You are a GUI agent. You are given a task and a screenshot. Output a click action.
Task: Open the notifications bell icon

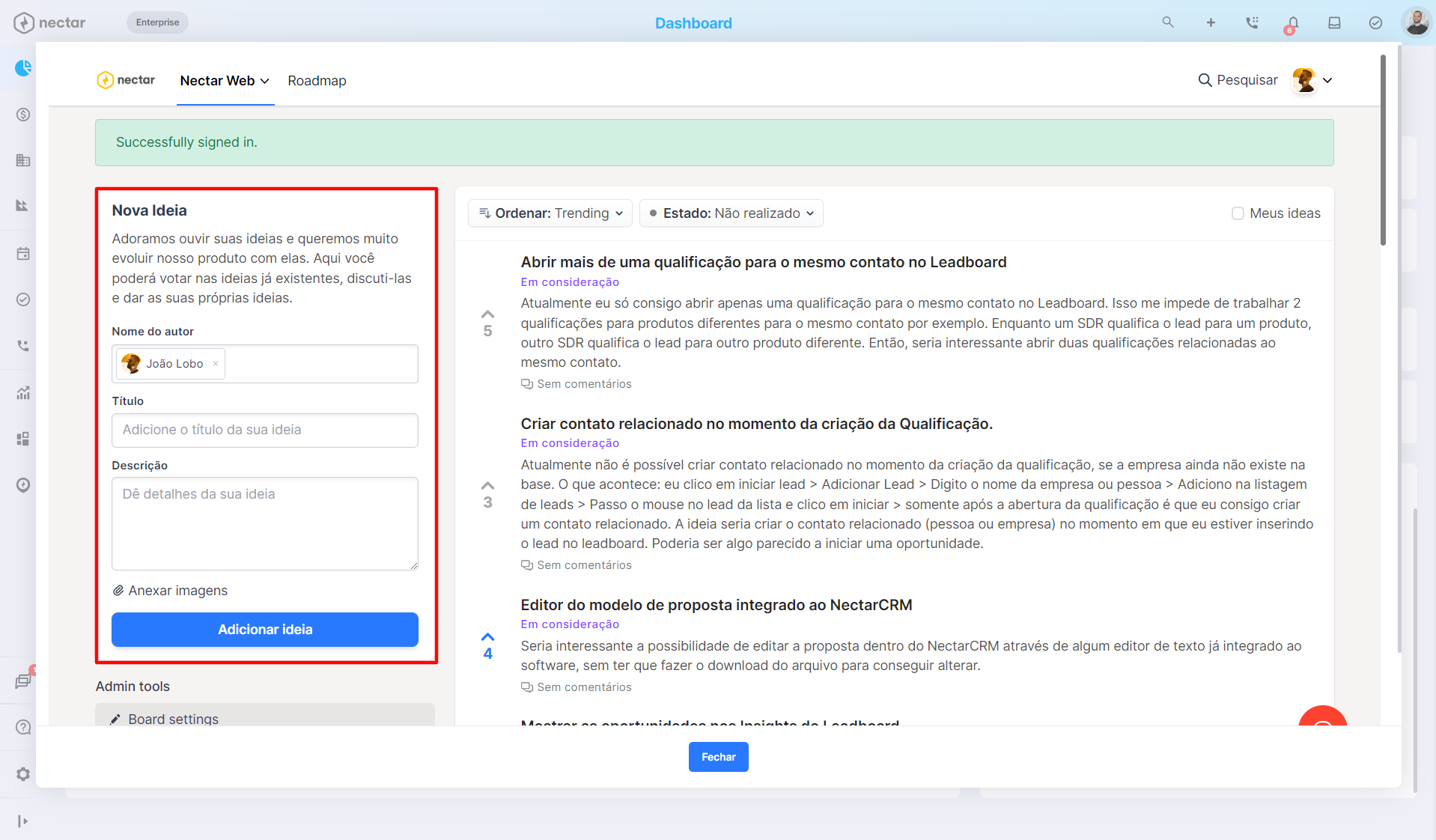1293,23
